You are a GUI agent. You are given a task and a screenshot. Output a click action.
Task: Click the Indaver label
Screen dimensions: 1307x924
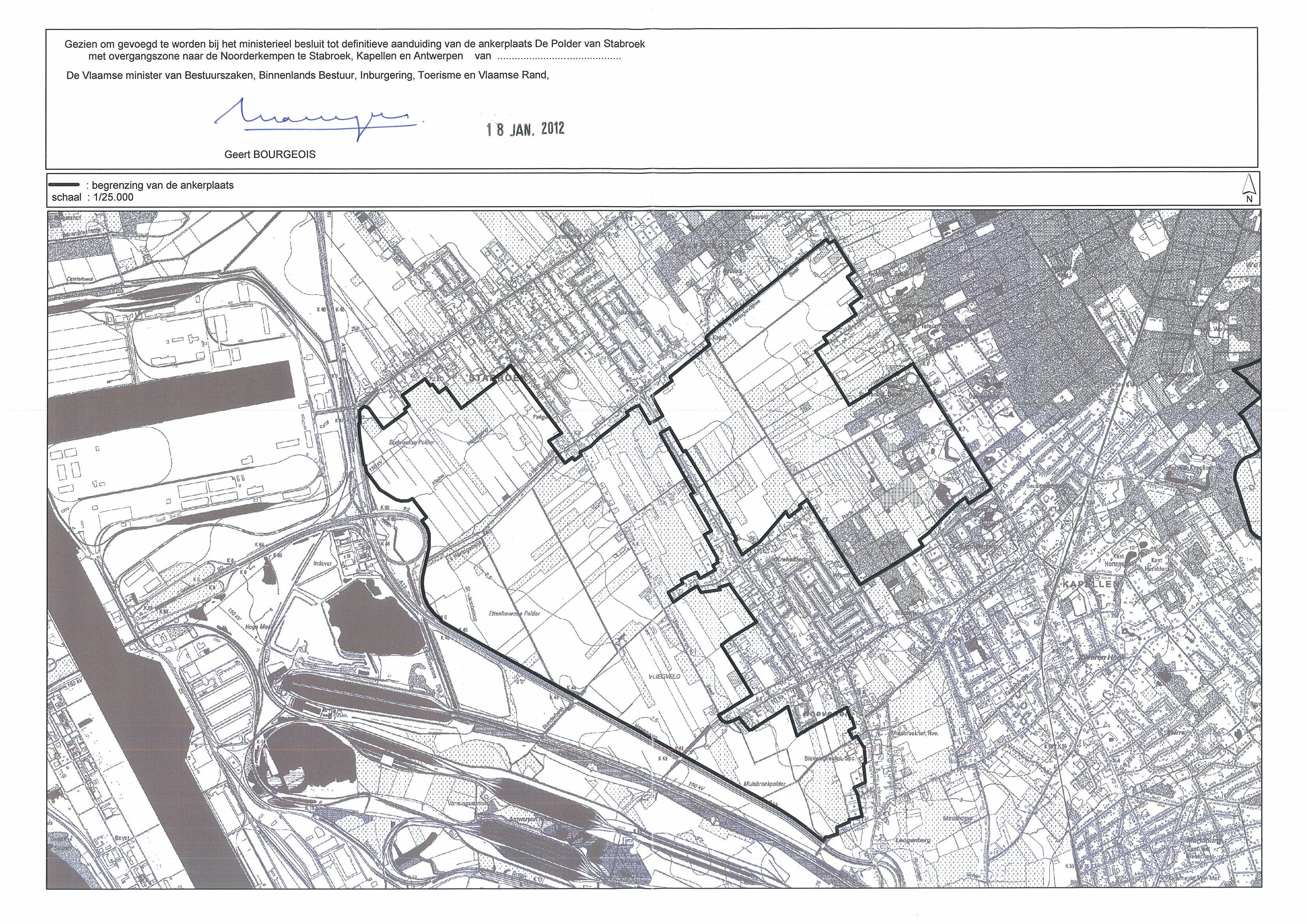coord(323,564)
